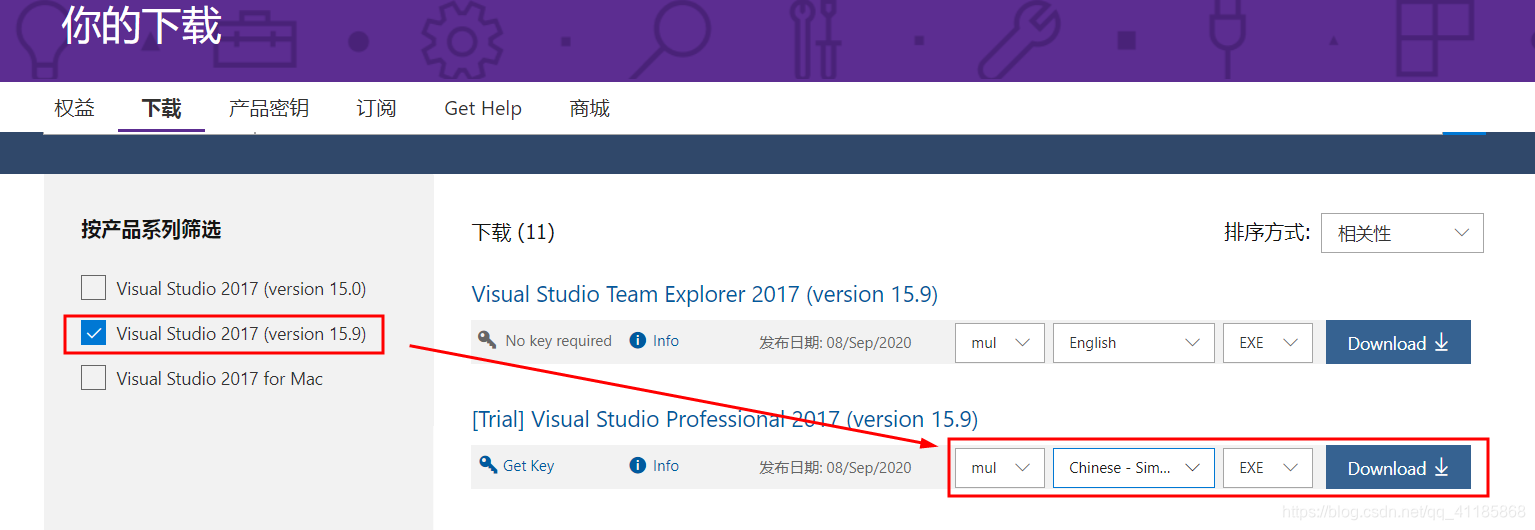Click the key icon beside No key required

click(488, 340)
